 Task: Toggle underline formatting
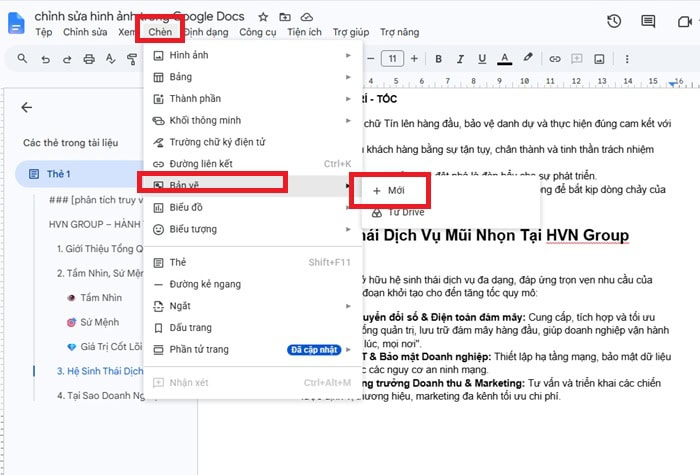point(482,59)
